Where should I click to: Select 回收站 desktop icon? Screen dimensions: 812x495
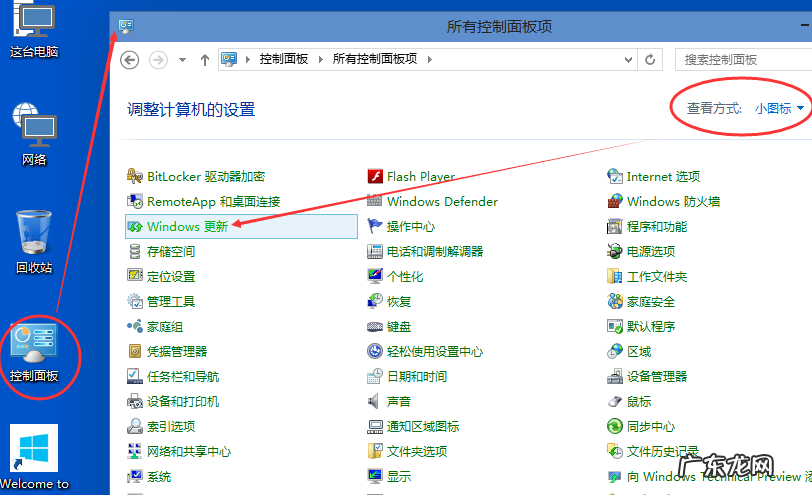(x=34, y=242)
